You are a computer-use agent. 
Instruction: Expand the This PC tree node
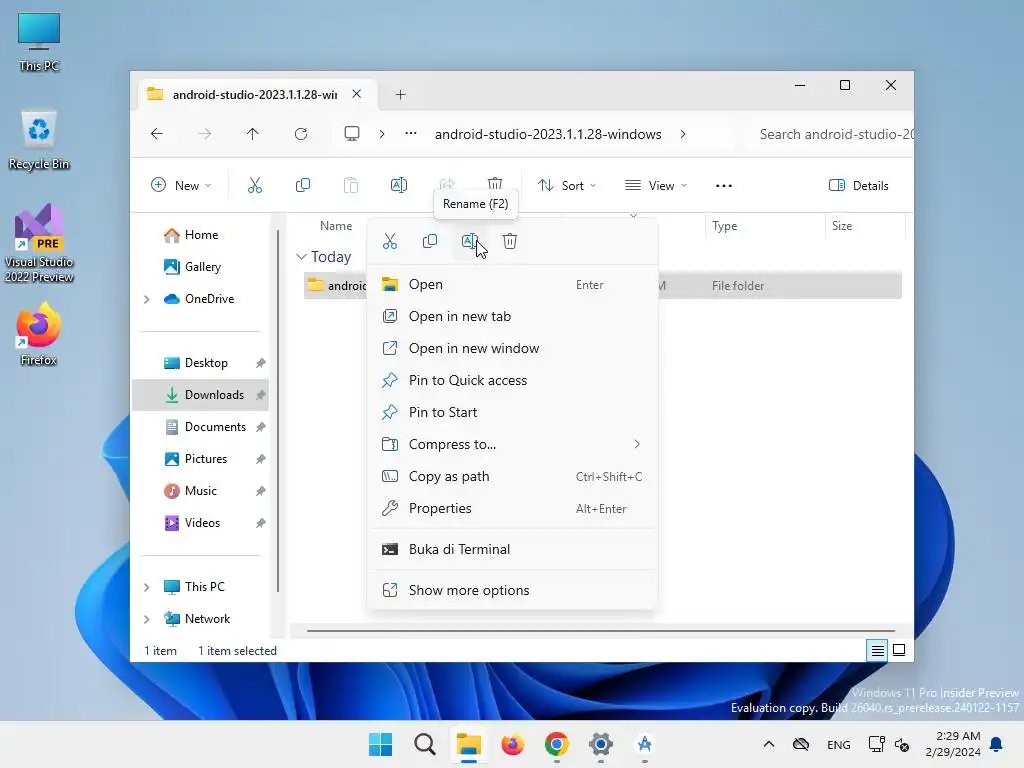(147, 587)
